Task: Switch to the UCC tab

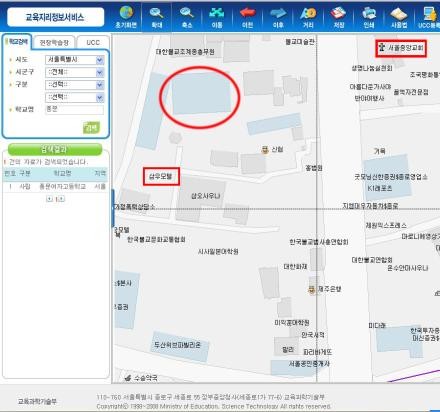Action: coord(93,43)
